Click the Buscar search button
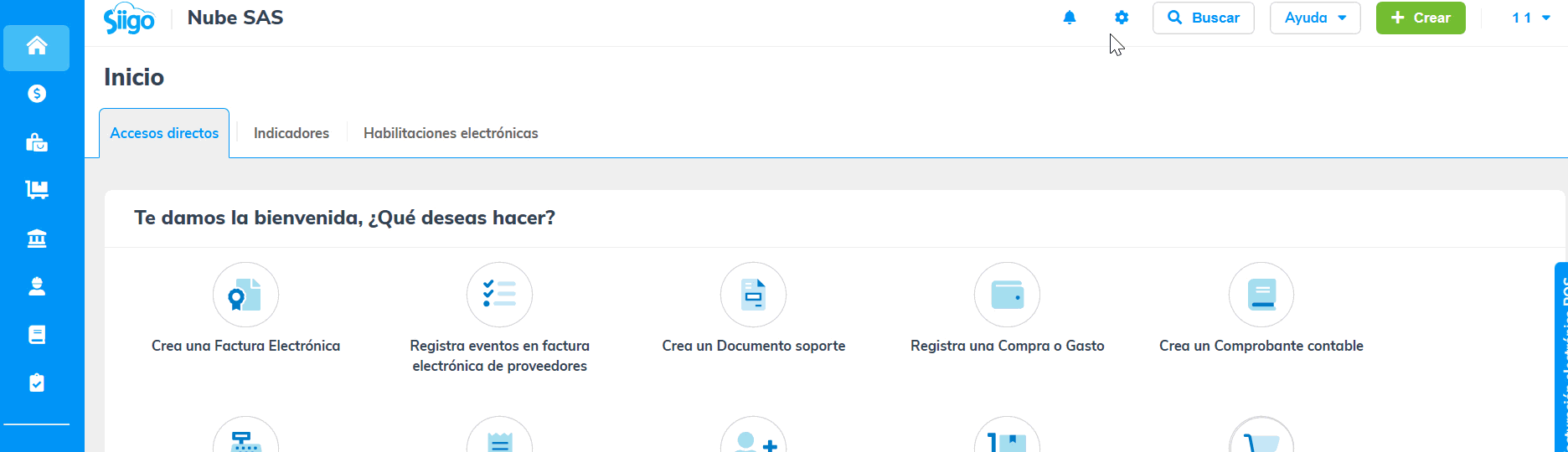The image size is (1568, 452). pos(1203,18)
